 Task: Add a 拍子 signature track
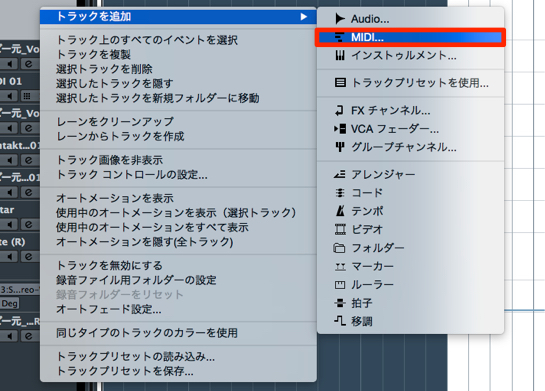tap(410, 303)
